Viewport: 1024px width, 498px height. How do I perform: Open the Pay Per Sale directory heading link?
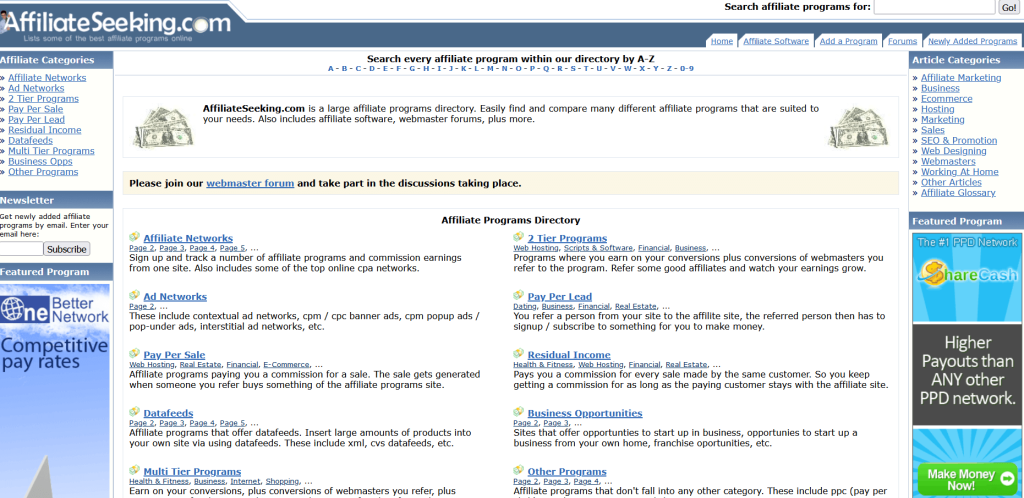[174, 355]
